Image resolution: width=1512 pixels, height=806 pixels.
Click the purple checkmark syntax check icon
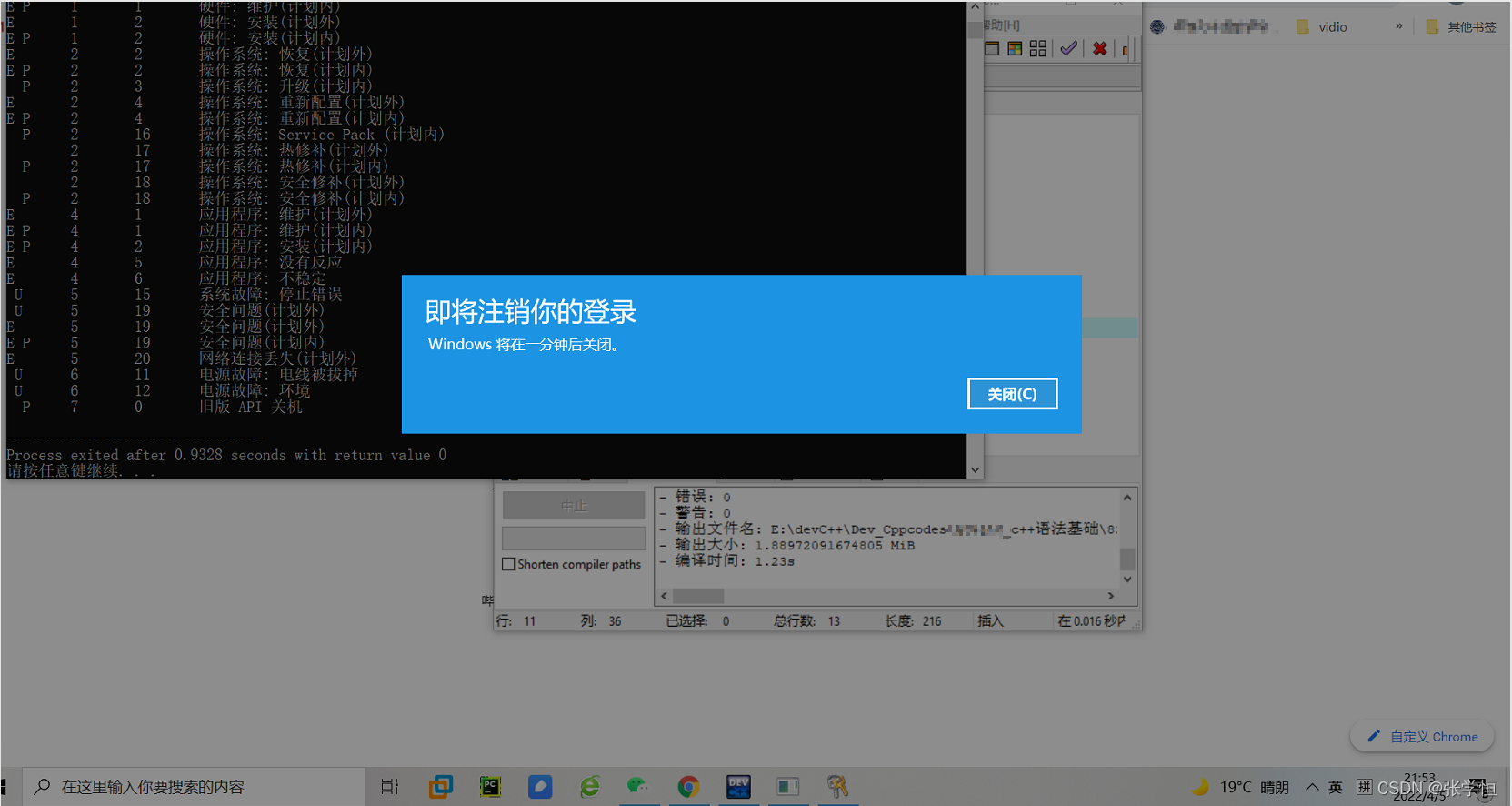pos(1069,48)
